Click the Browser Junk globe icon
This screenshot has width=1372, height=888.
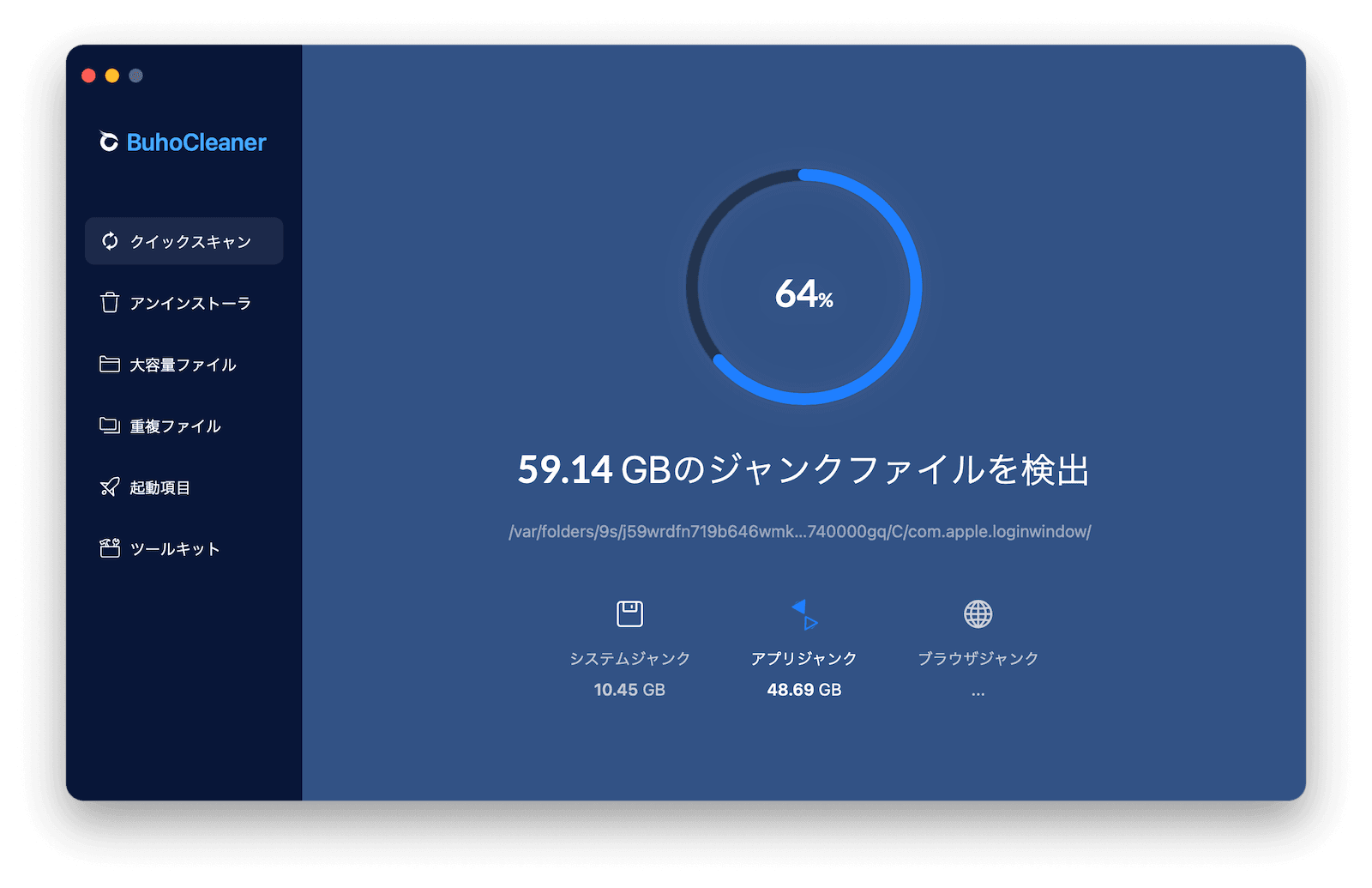pos(978,613)
